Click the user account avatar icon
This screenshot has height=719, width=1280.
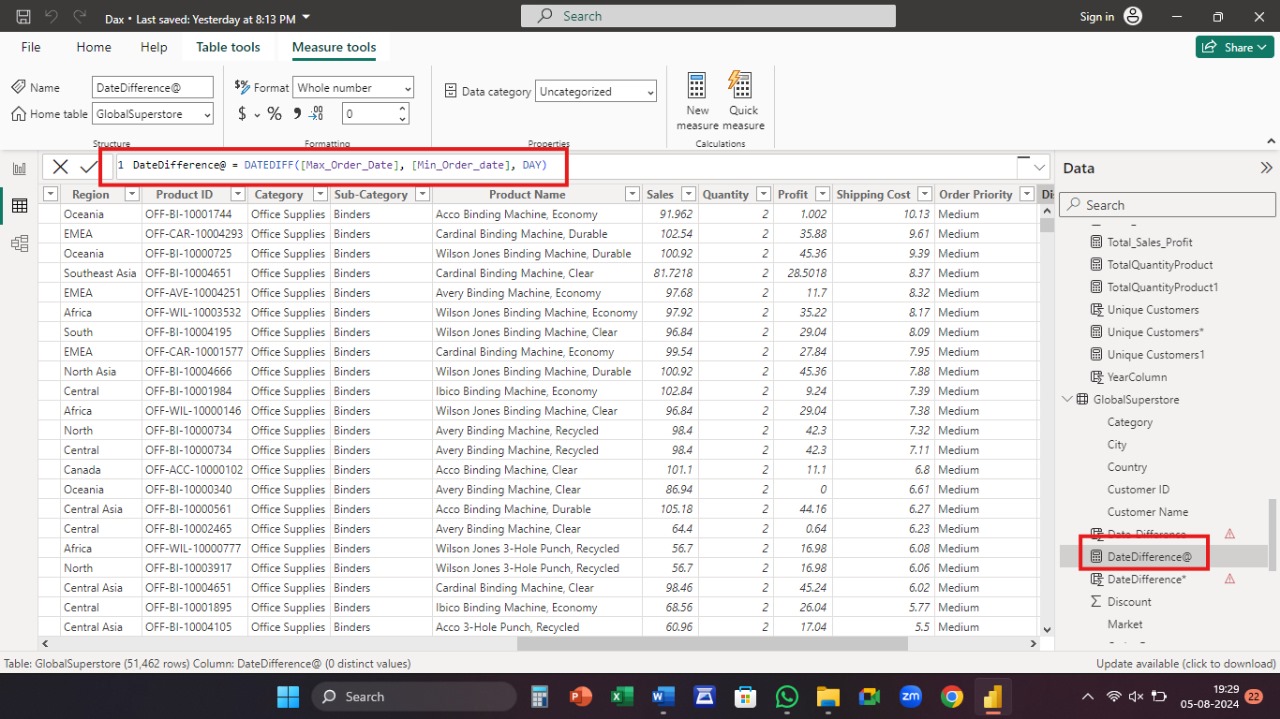(1132, 16)
